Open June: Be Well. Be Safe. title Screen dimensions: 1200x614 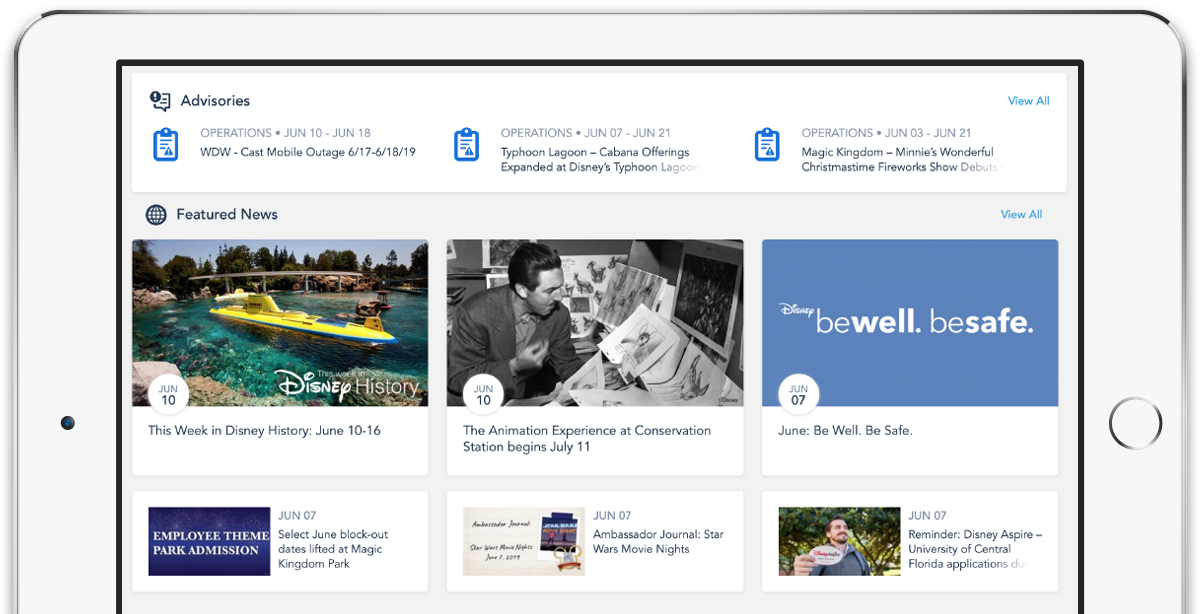[845, 431]
